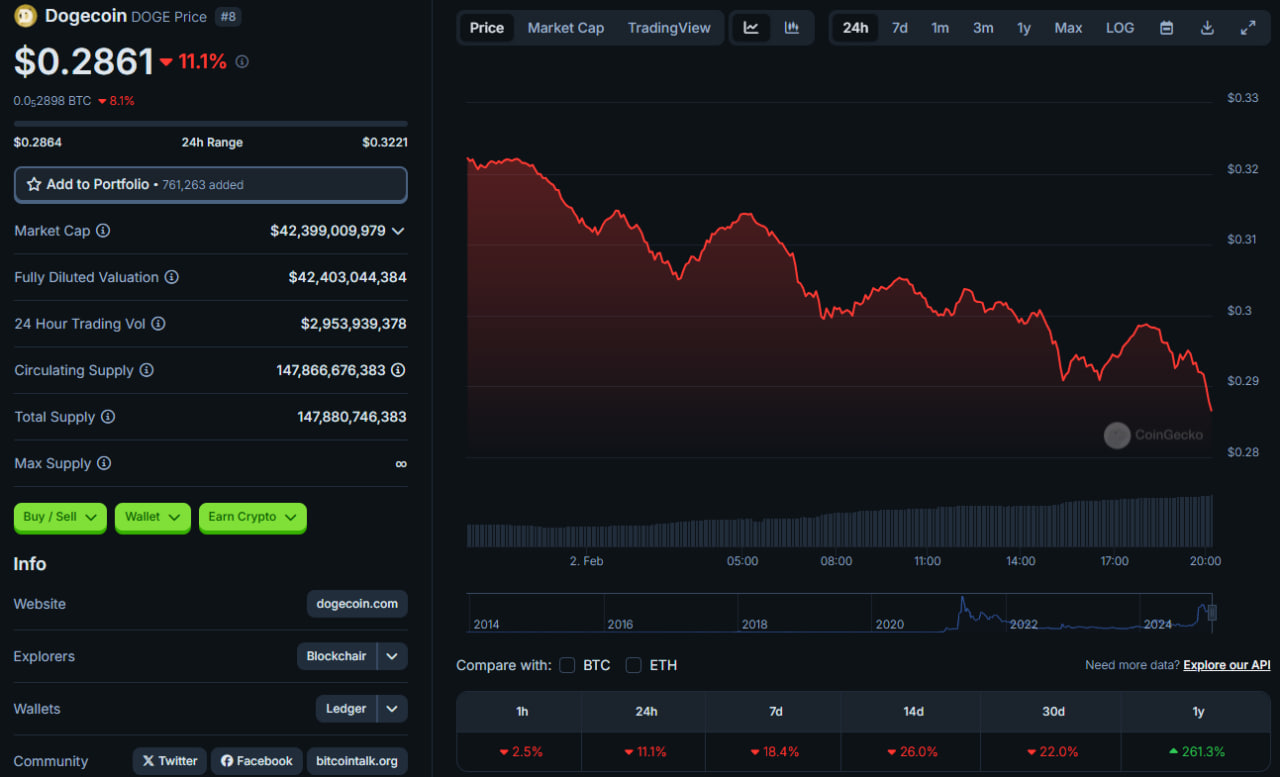
Task: Open the calendar date range picker
Action: tap(1166, 28)
